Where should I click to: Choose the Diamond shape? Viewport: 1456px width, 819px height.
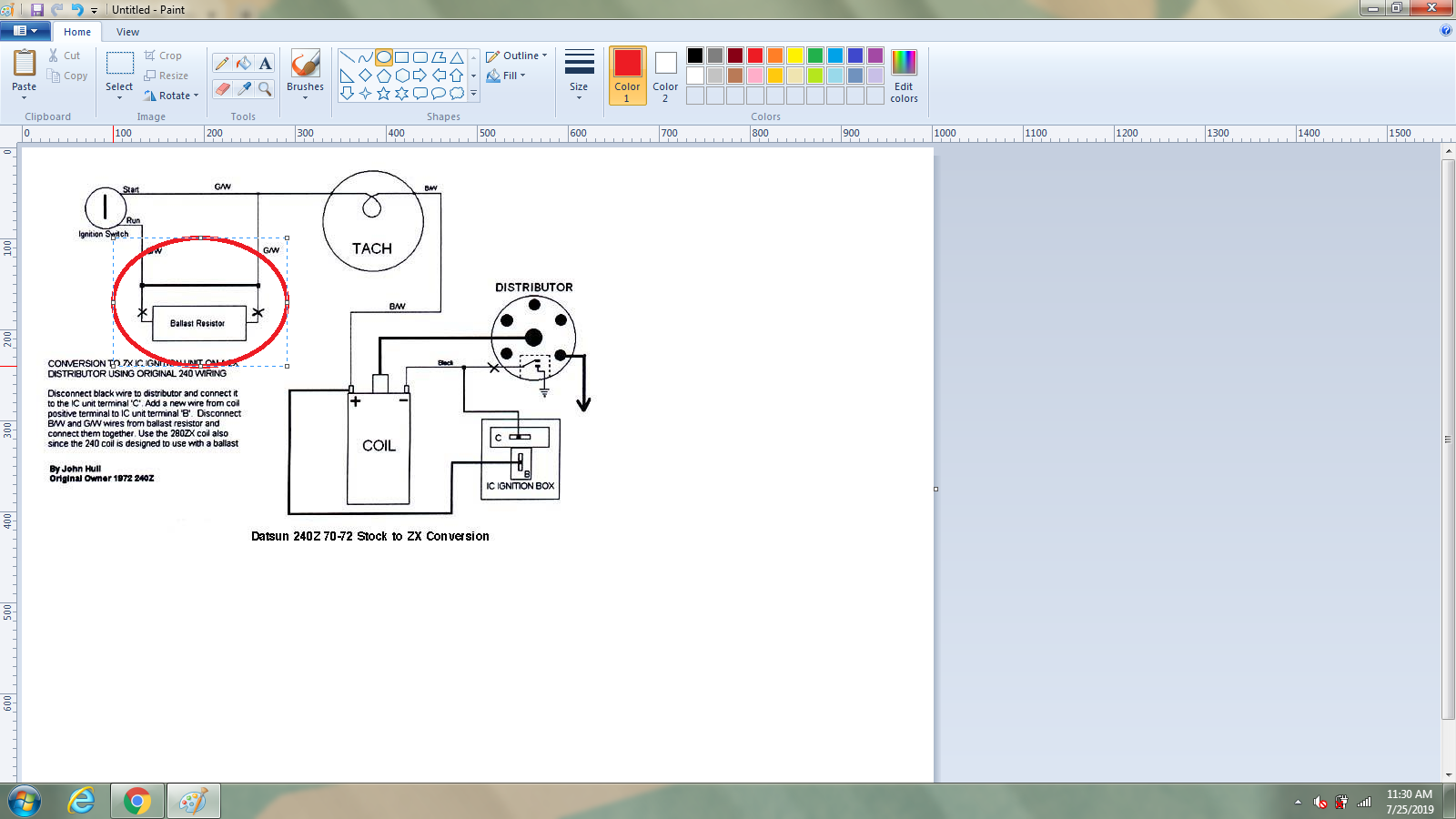[x=365, y=76]
